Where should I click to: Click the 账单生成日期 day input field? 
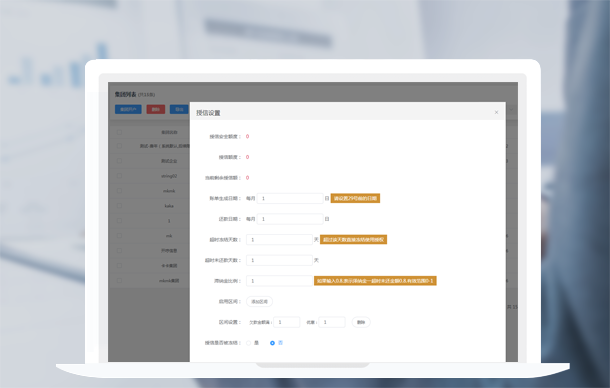pos(290,198)
